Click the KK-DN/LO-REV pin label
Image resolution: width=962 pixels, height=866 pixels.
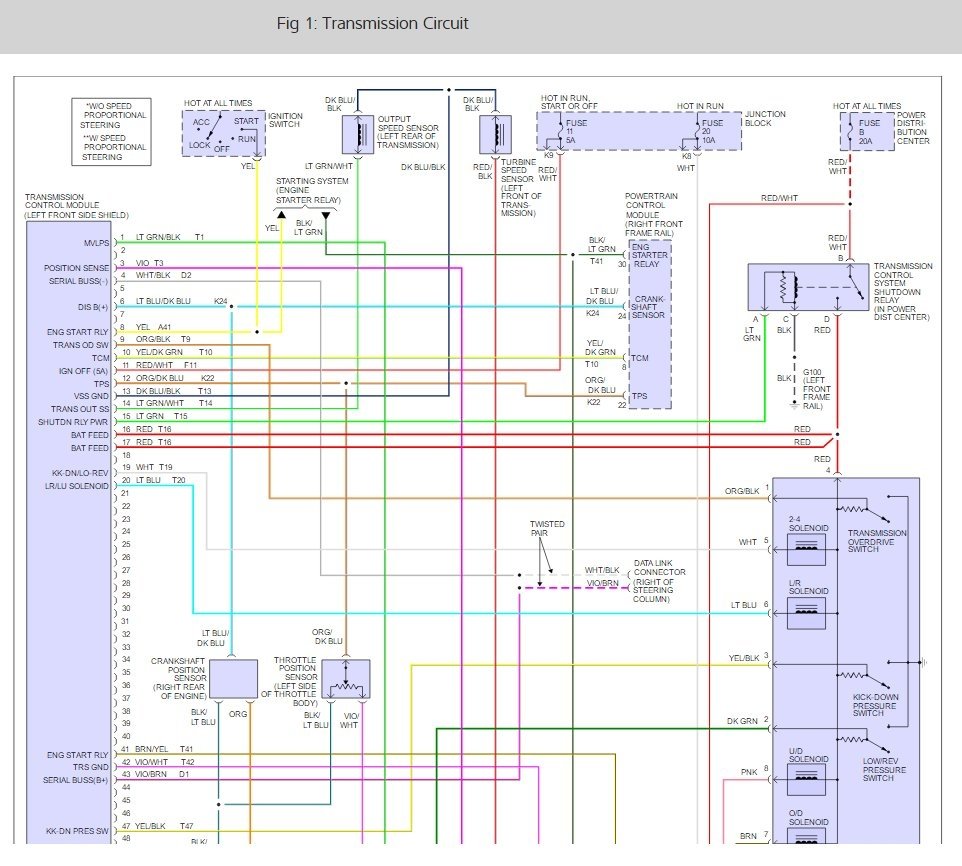point(80,473)
